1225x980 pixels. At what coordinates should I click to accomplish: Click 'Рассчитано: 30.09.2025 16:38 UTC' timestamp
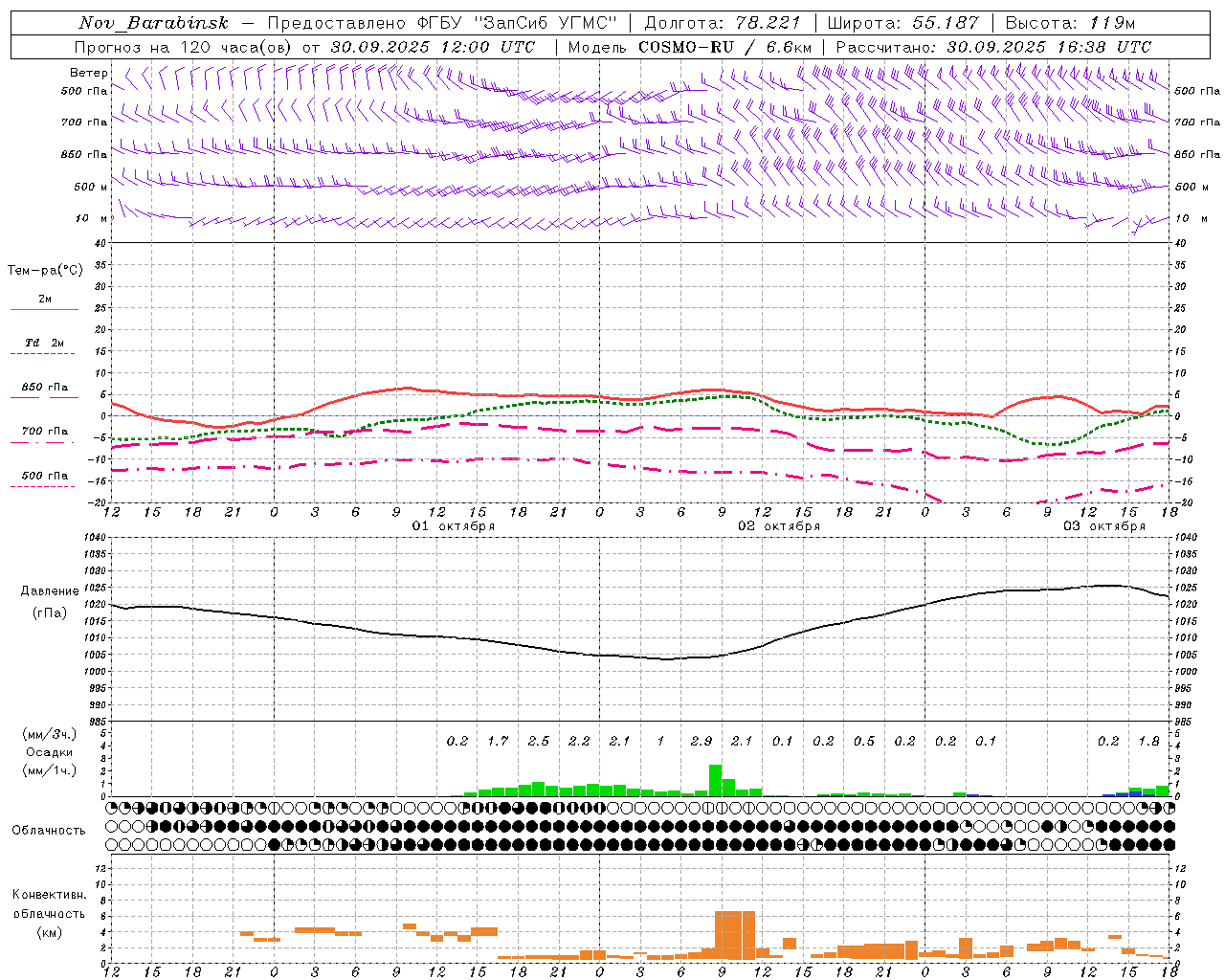click(994, 47)
